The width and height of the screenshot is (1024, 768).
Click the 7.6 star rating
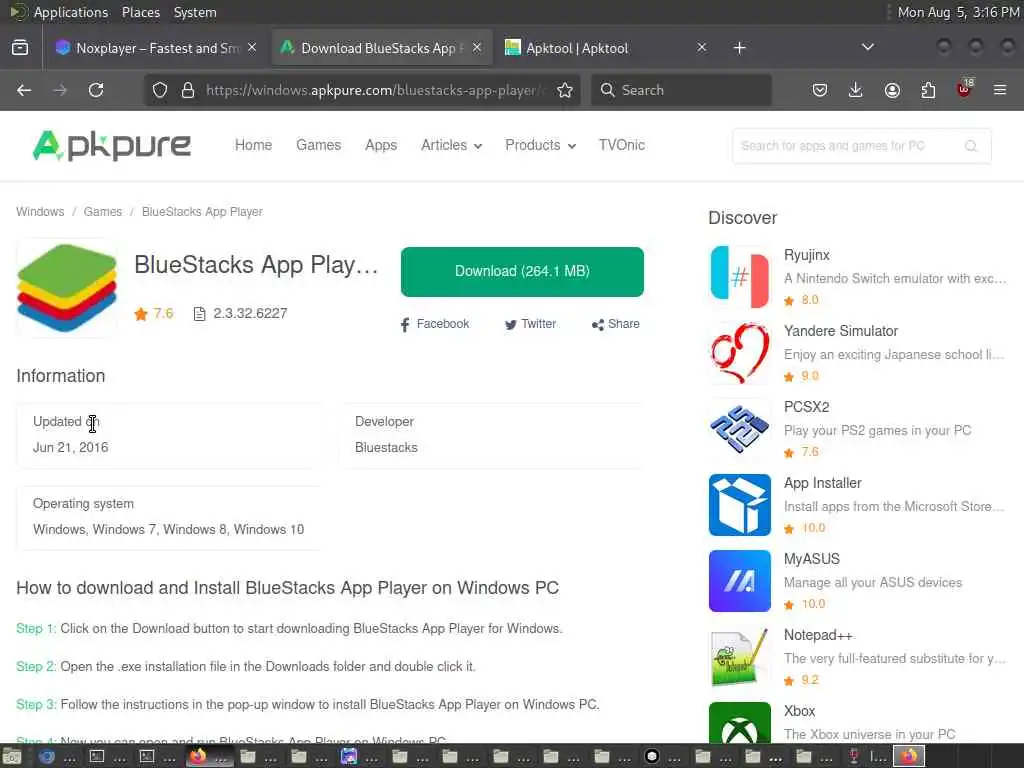coord(154,313)
